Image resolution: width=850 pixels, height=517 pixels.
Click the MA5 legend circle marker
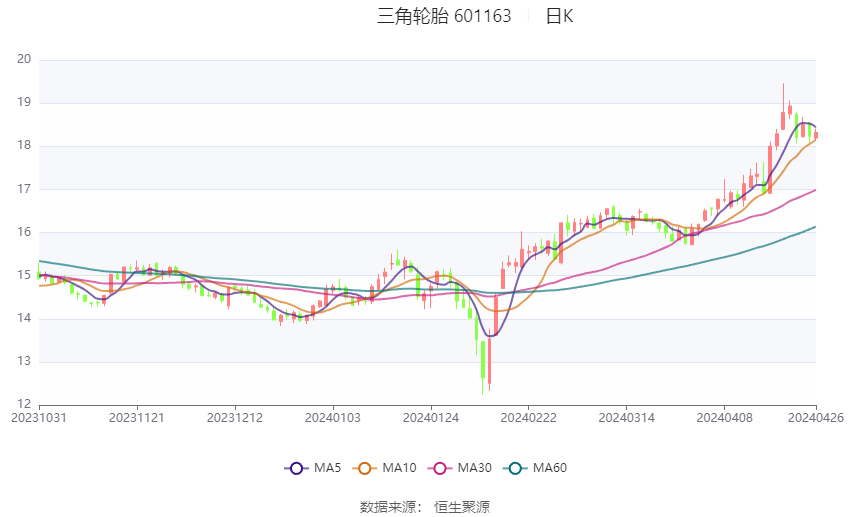click(295, 467)
